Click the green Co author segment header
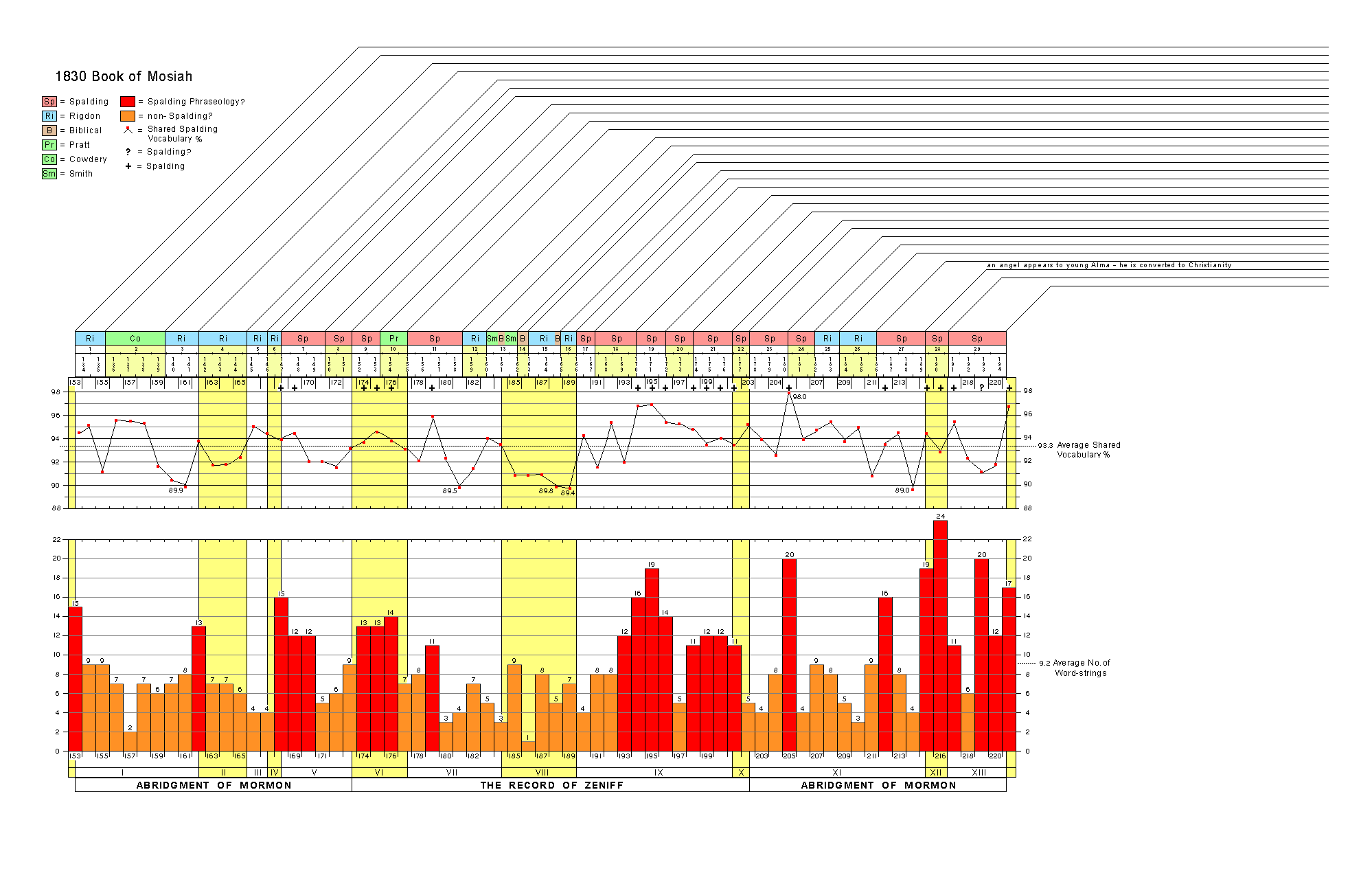The width and height of the screenshot is (1372, 893). (x=135, y=338)
